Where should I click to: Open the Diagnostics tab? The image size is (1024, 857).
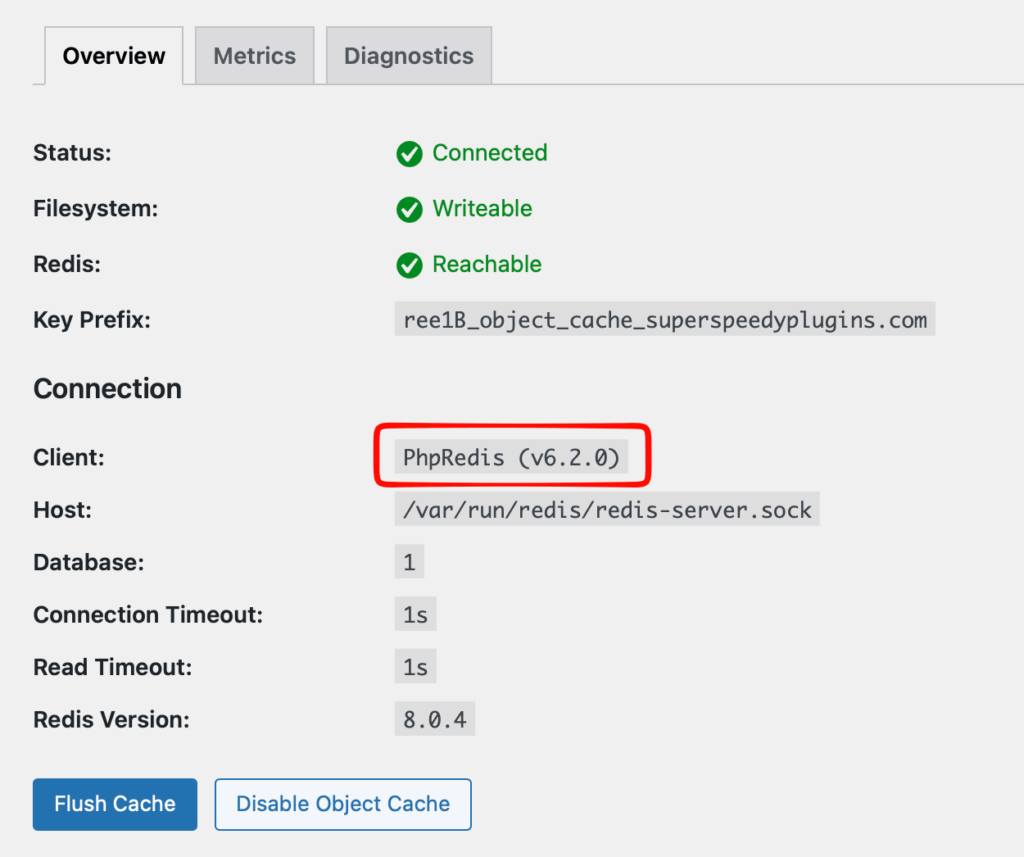click(408, 56)
